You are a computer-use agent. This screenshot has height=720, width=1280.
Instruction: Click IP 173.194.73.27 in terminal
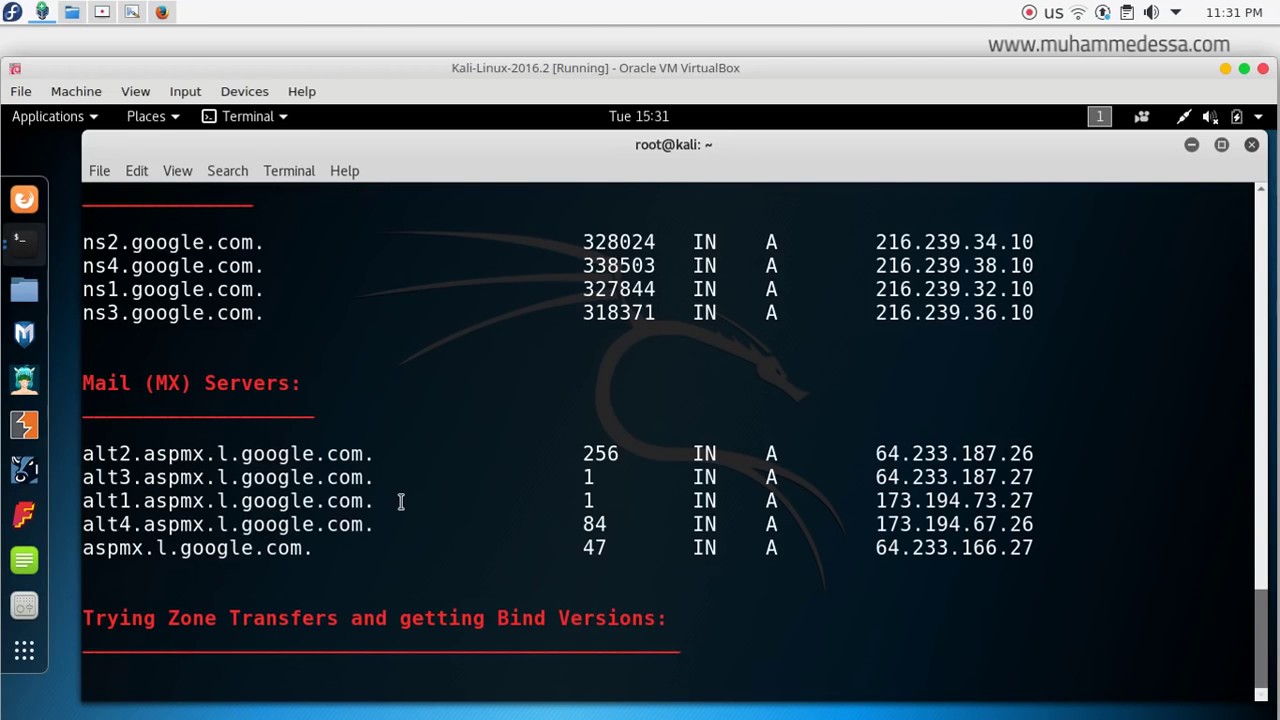[x=954, y=501]
